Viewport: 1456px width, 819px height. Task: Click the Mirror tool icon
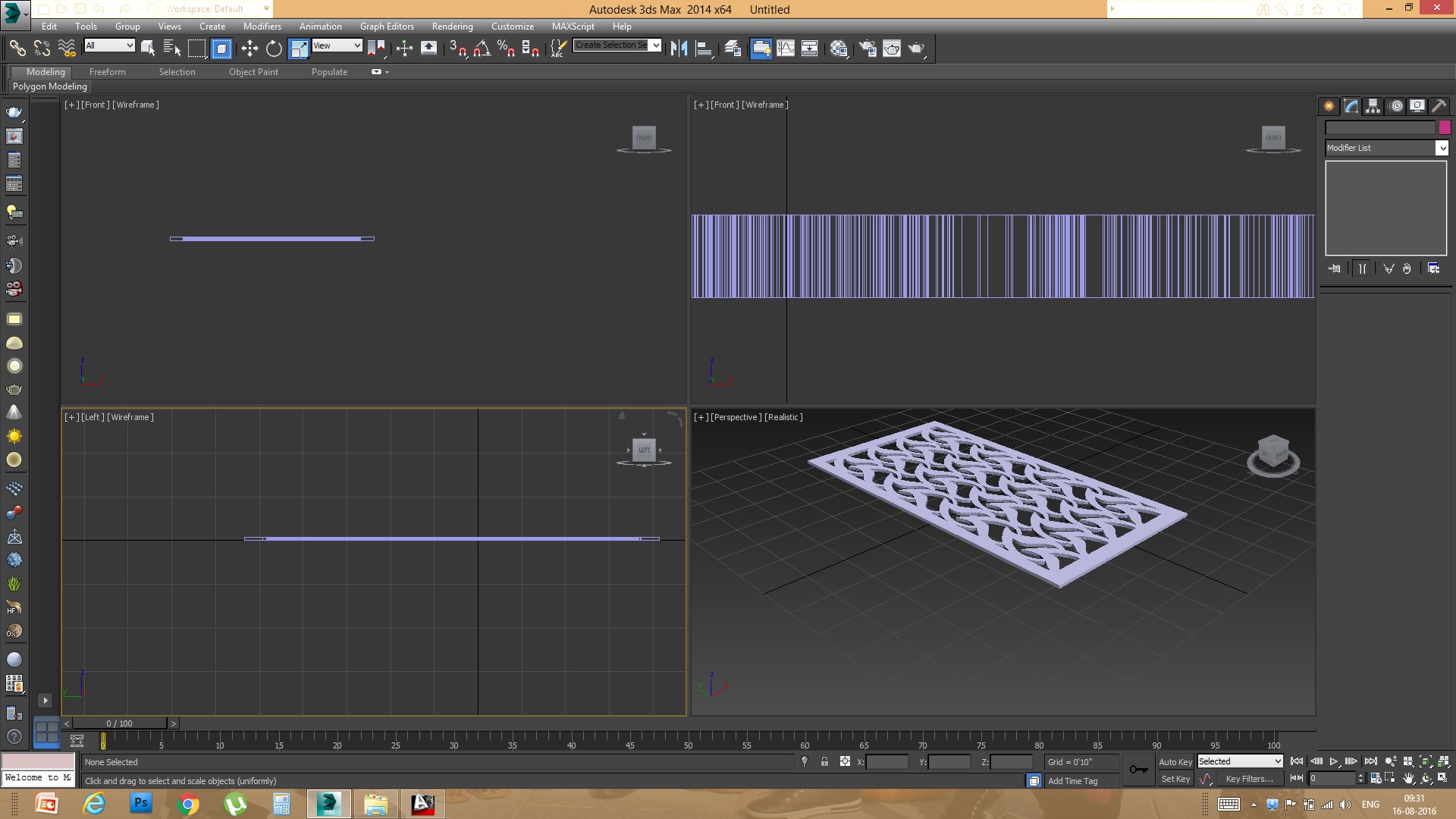[679, 49]
